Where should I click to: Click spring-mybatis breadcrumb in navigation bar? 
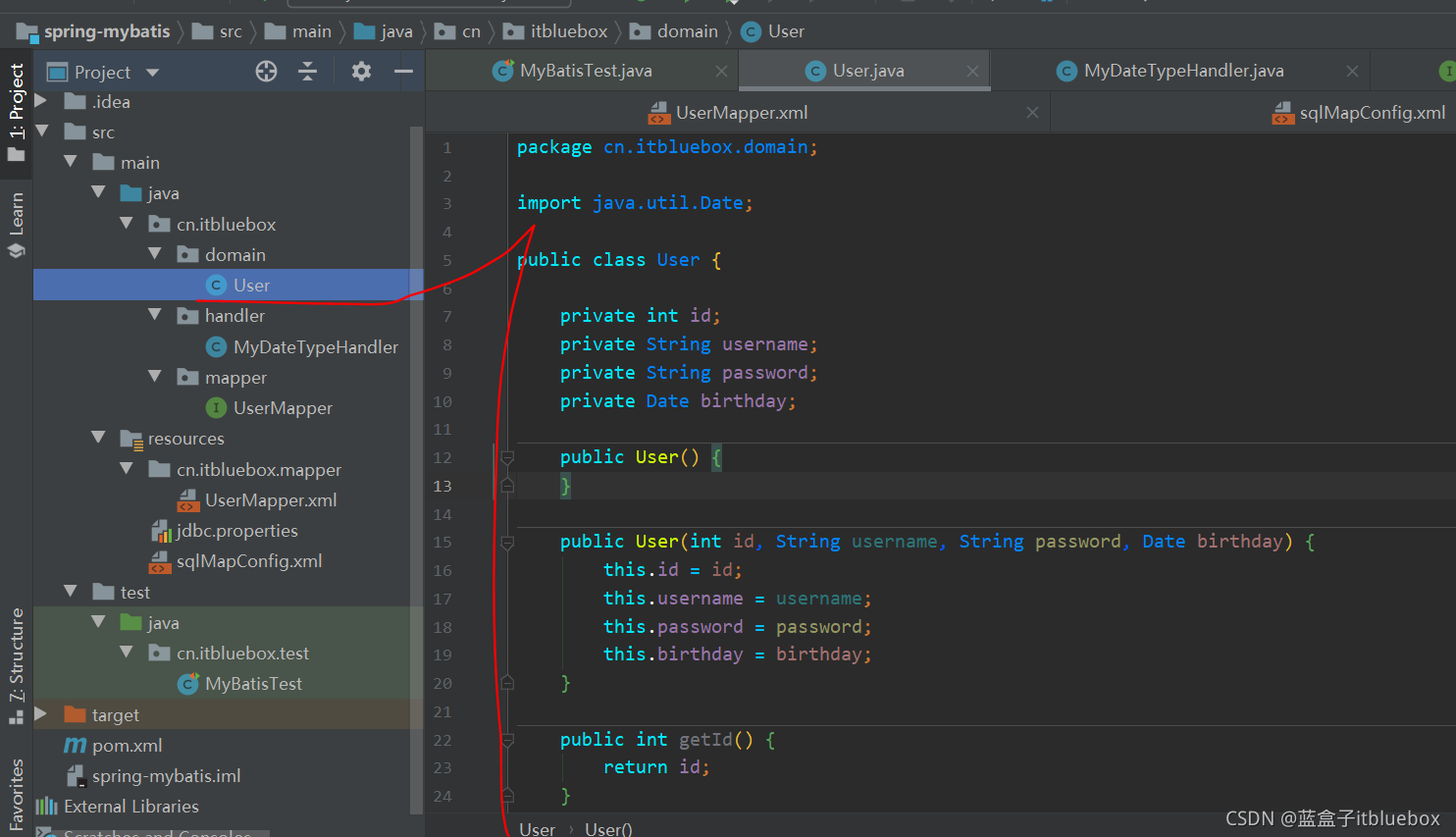(x=94, y=31)
